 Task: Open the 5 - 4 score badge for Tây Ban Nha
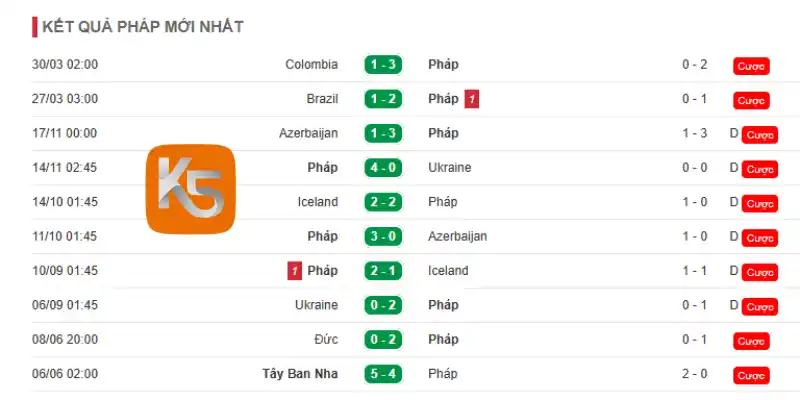click(x=383, y=374)
